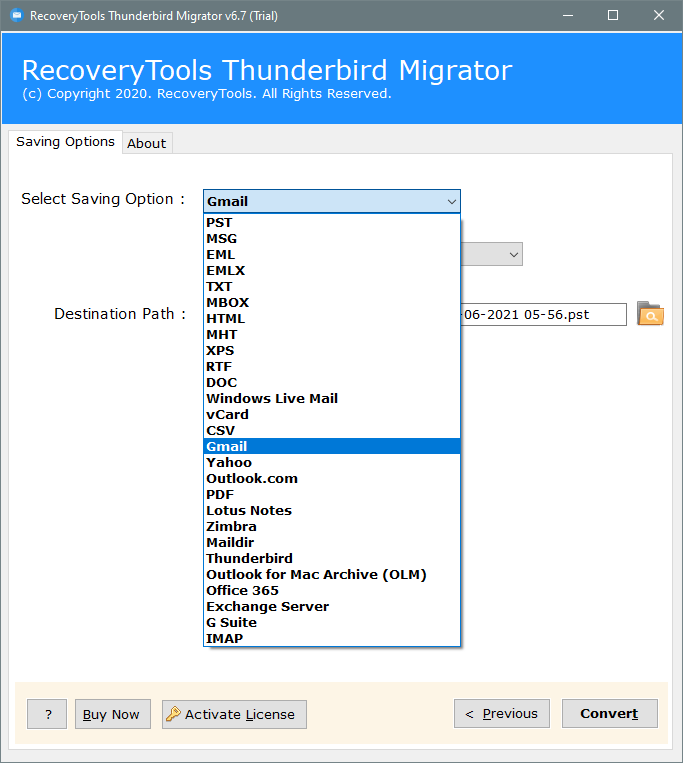Pick Zimbra in the dropdown list
The width and height of the screenshot is (683, 763).
[332, 527]
